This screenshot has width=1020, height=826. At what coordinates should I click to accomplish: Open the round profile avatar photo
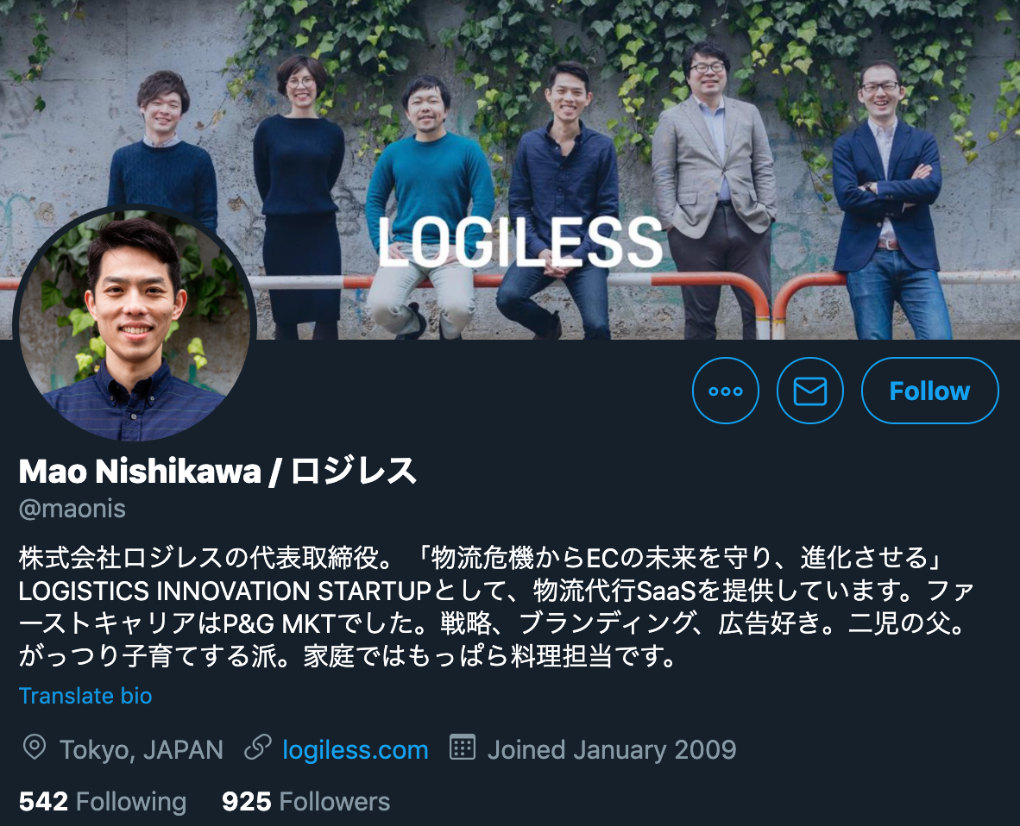[135, 325]
